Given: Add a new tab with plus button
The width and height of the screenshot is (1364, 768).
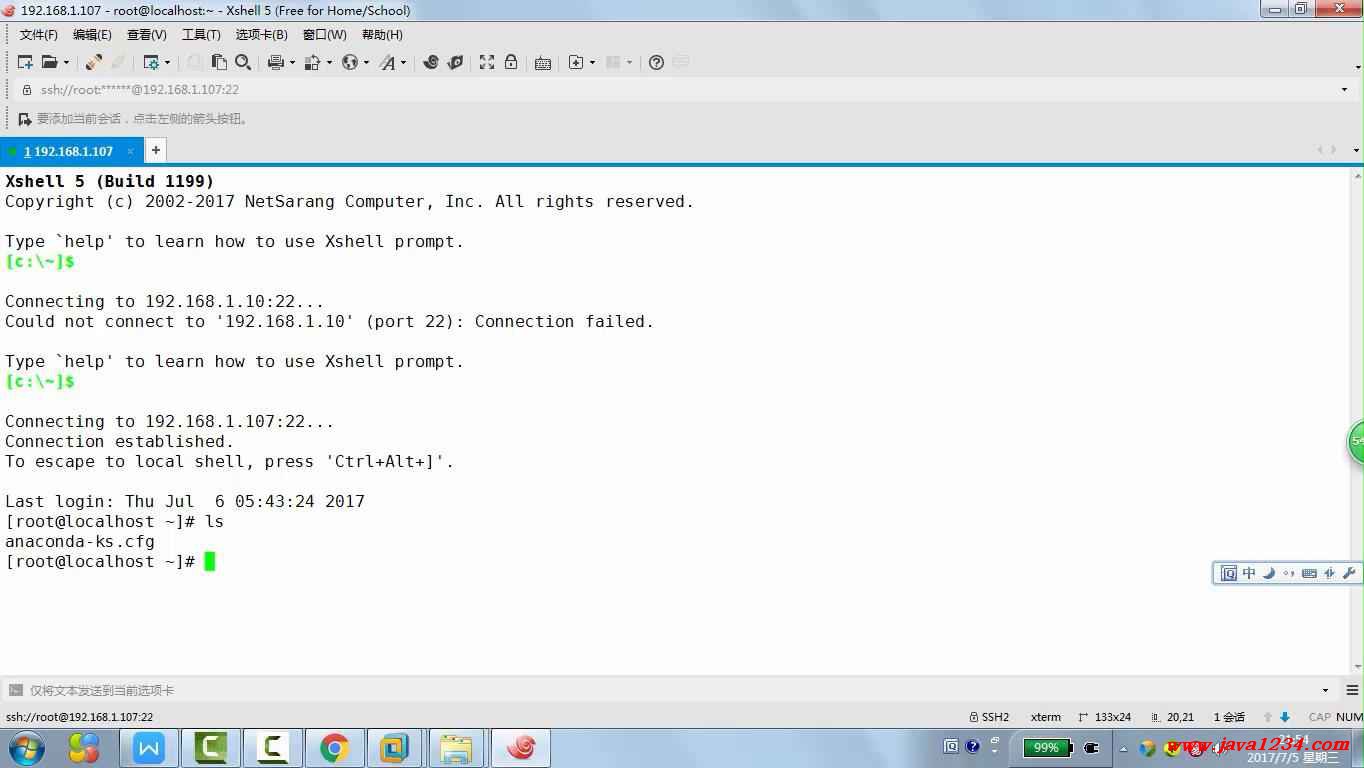Looking at the screenshot, I should tap(156, 150).
